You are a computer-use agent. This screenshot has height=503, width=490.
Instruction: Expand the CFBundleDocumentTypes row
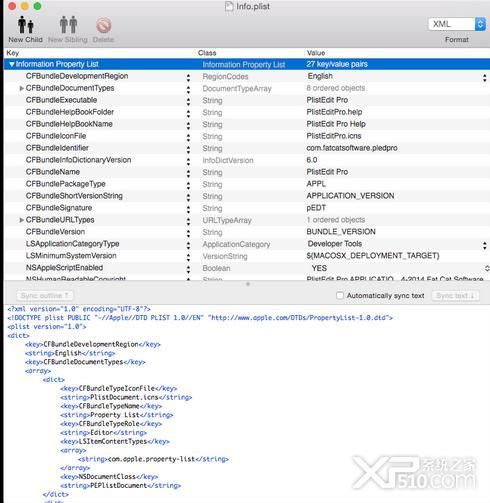(x=22, y=88)
